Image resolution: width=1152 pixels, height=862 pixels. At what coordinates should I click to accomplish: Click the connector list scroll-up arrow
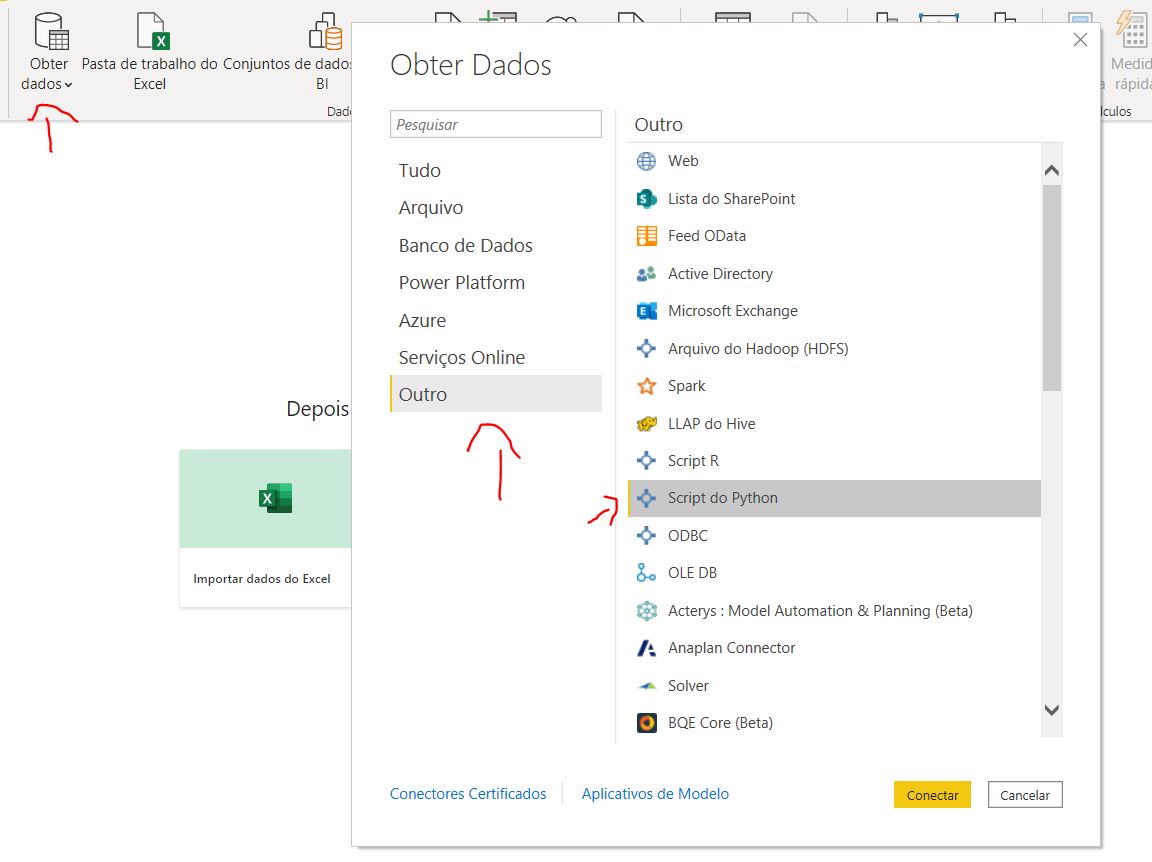(x=1052, y=170)
